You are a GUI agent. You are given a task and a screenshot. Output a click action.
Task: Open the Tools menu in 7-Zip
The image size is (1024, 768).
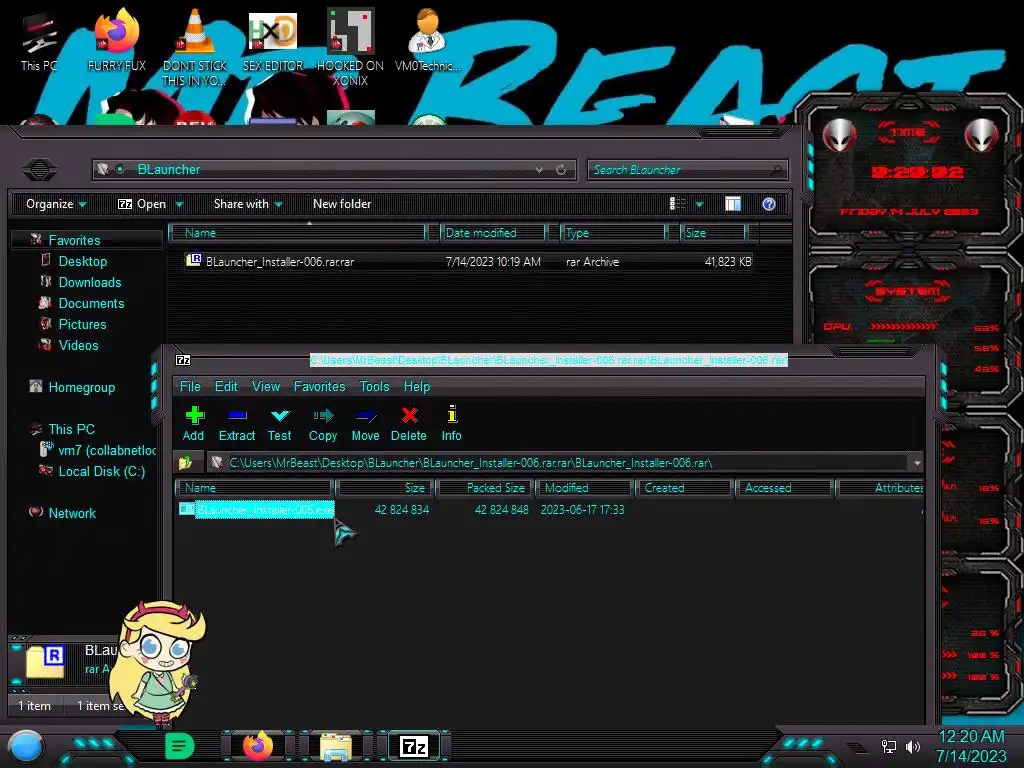(374, 387)
